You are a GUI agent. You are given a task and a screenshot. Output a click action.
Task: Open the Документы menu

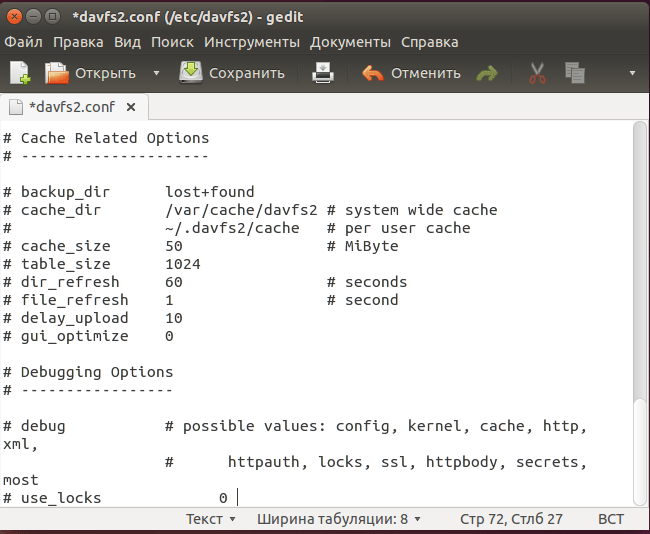[350, 42]
